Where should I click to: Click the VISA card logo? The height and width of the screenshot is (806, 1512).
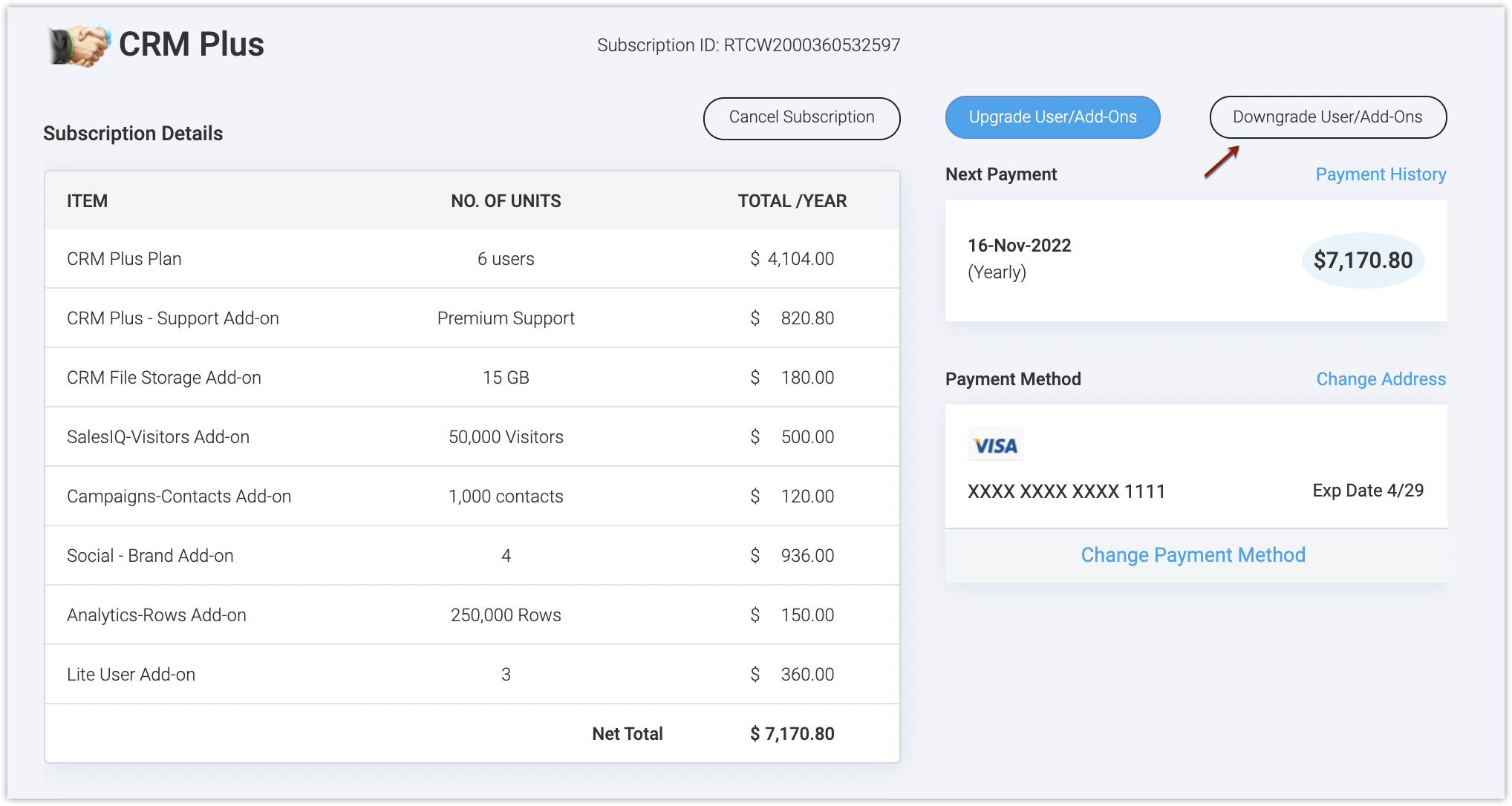point(995,445)
